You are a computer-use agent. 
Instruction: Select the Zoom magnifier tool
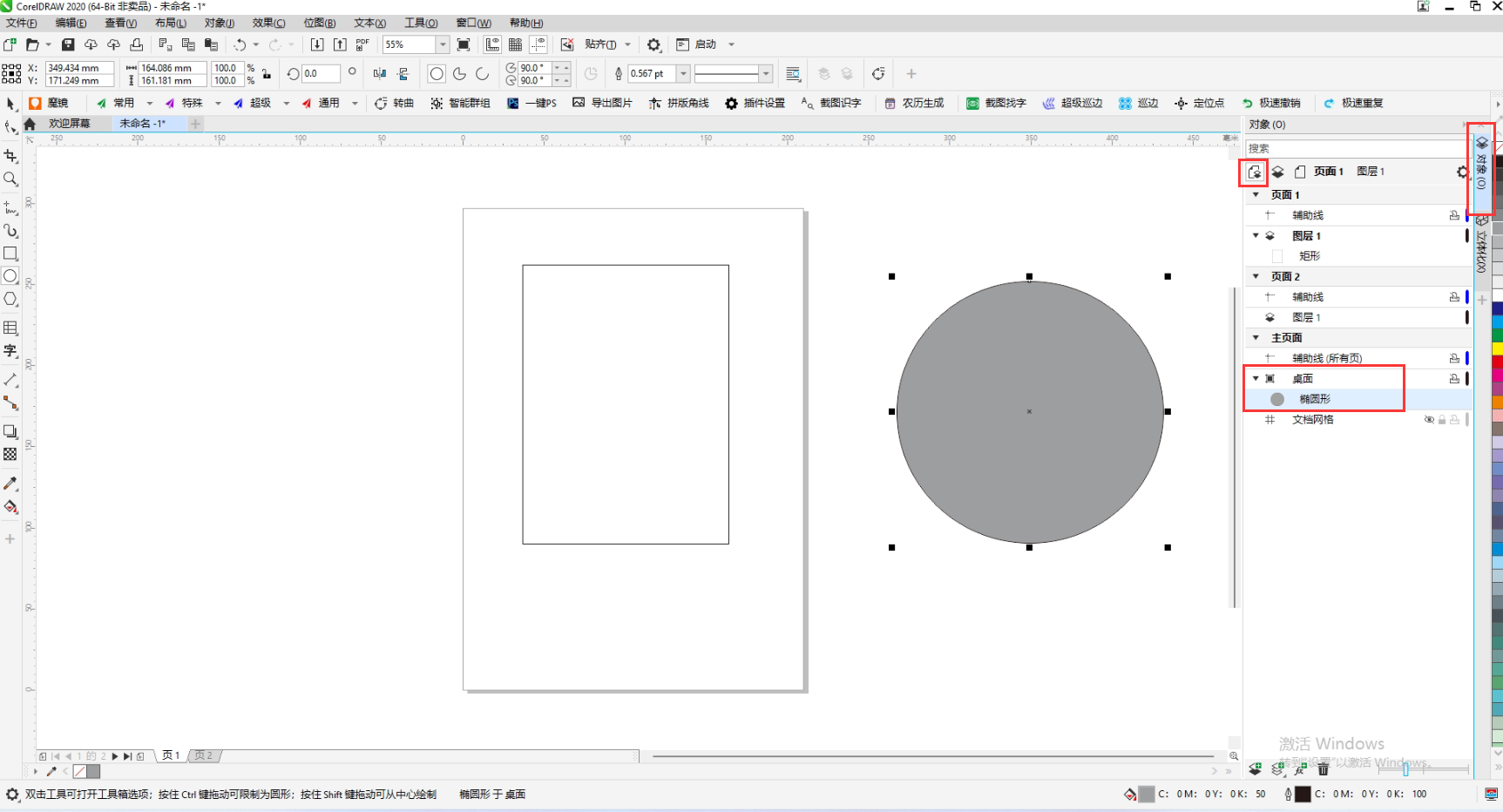[10, 179]
